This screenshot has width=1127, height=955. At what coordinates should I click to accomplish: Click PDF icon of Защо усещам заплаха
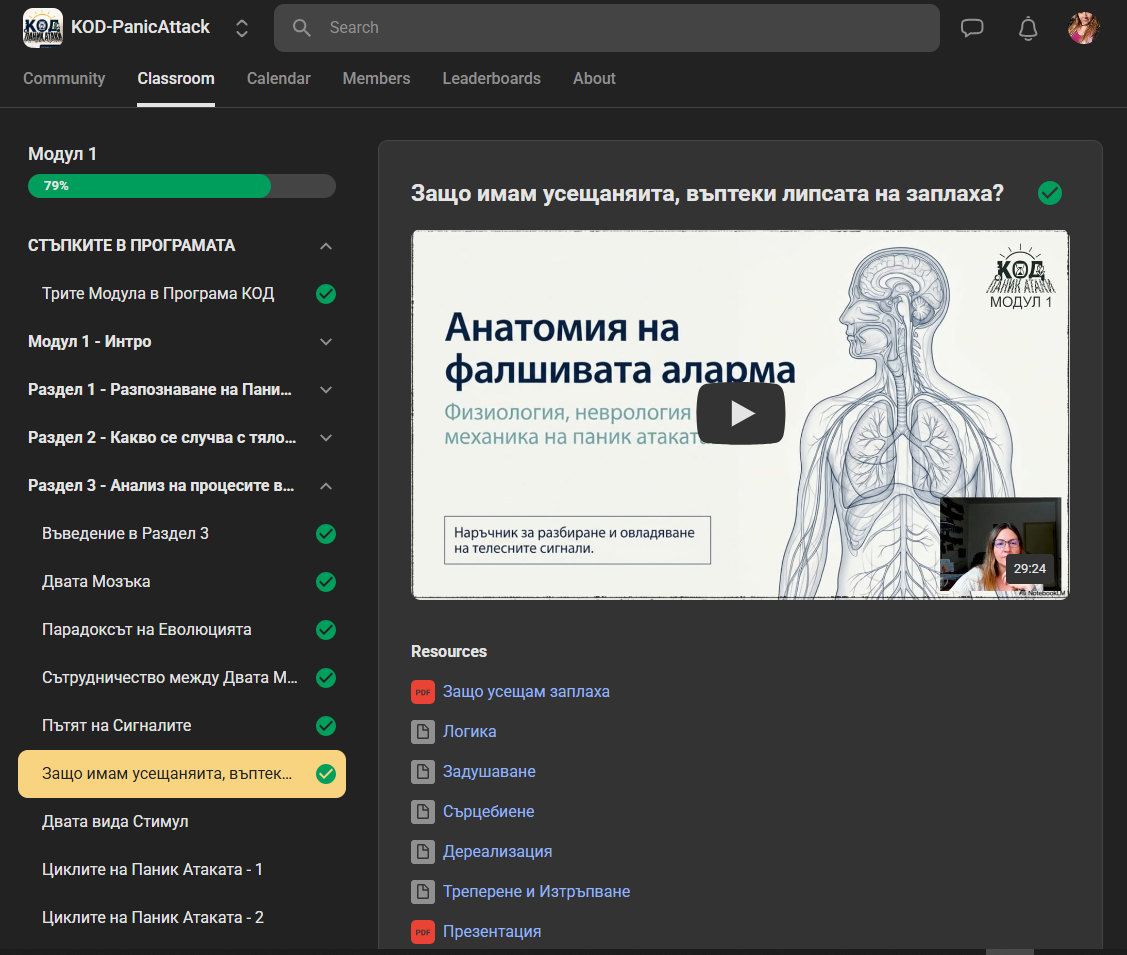(x=423, y=692)
